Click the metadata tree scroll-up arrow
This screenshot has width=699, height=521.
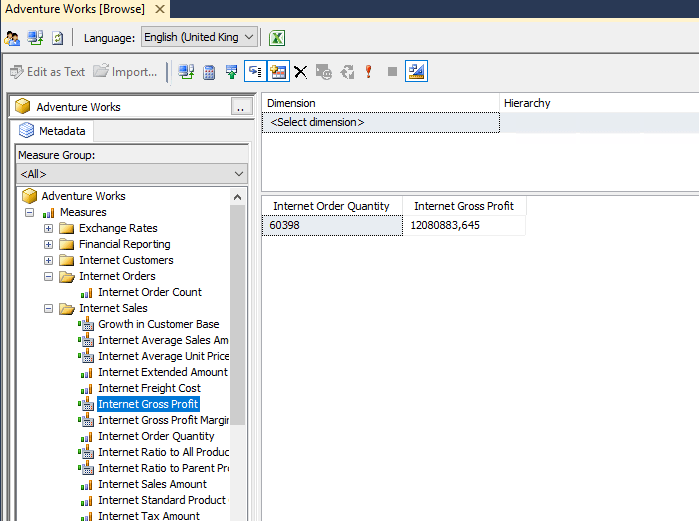(238, 197)
